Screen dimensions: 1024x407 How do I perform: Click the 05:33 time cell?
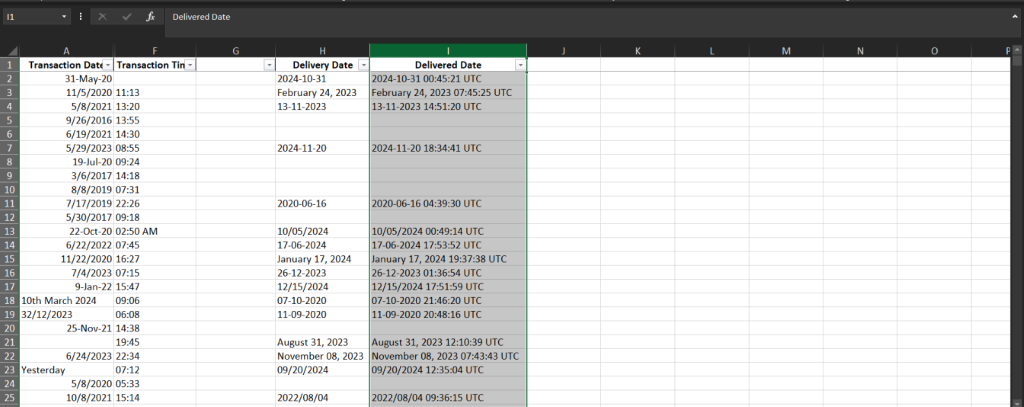click(x=155, y=383)
